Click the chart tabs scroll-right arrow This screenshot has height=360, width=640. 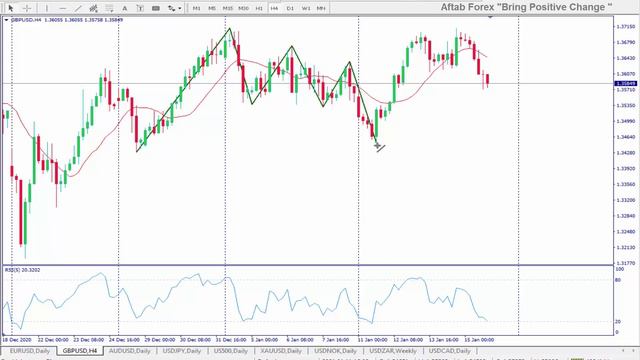coord(633,351)
